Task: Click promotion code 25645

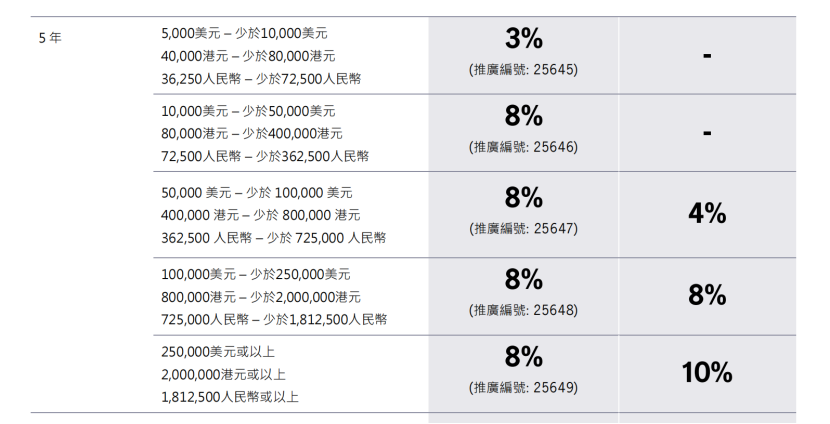Action: (x=523, y=69)
